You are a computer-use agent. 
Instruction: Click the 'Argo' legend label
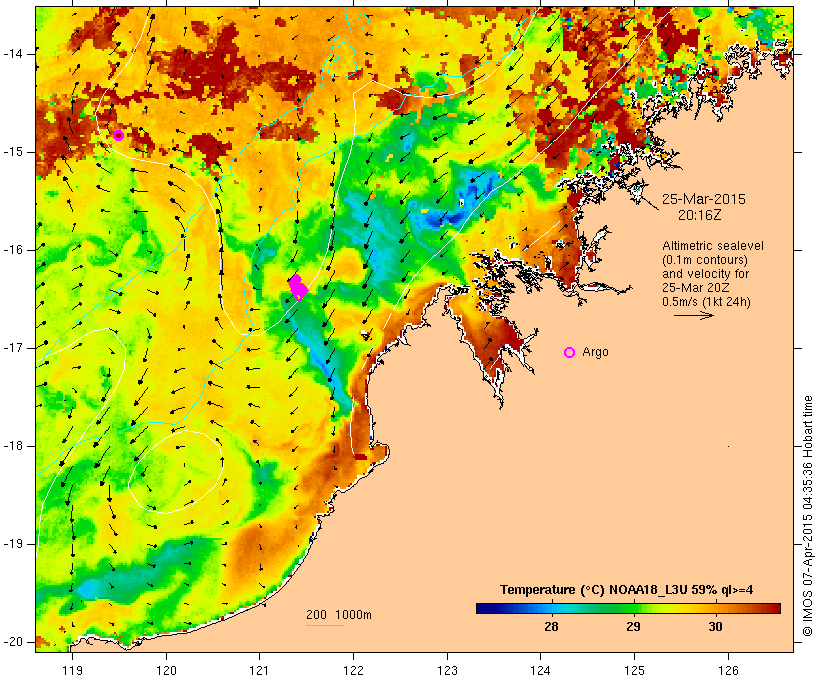coord(595,352)
